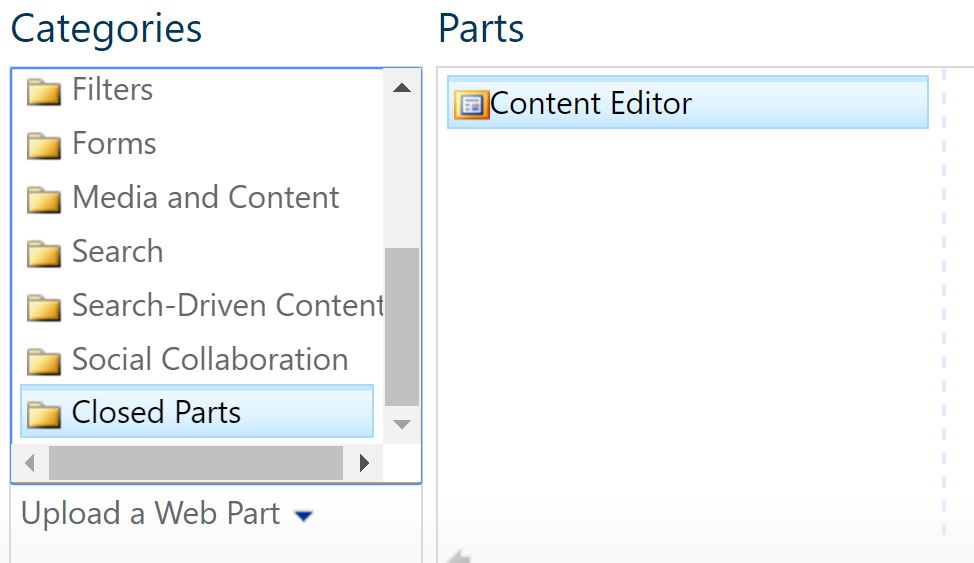Click the Media and Content folder icon
974x563 pixels.
[x=43, y=200]
